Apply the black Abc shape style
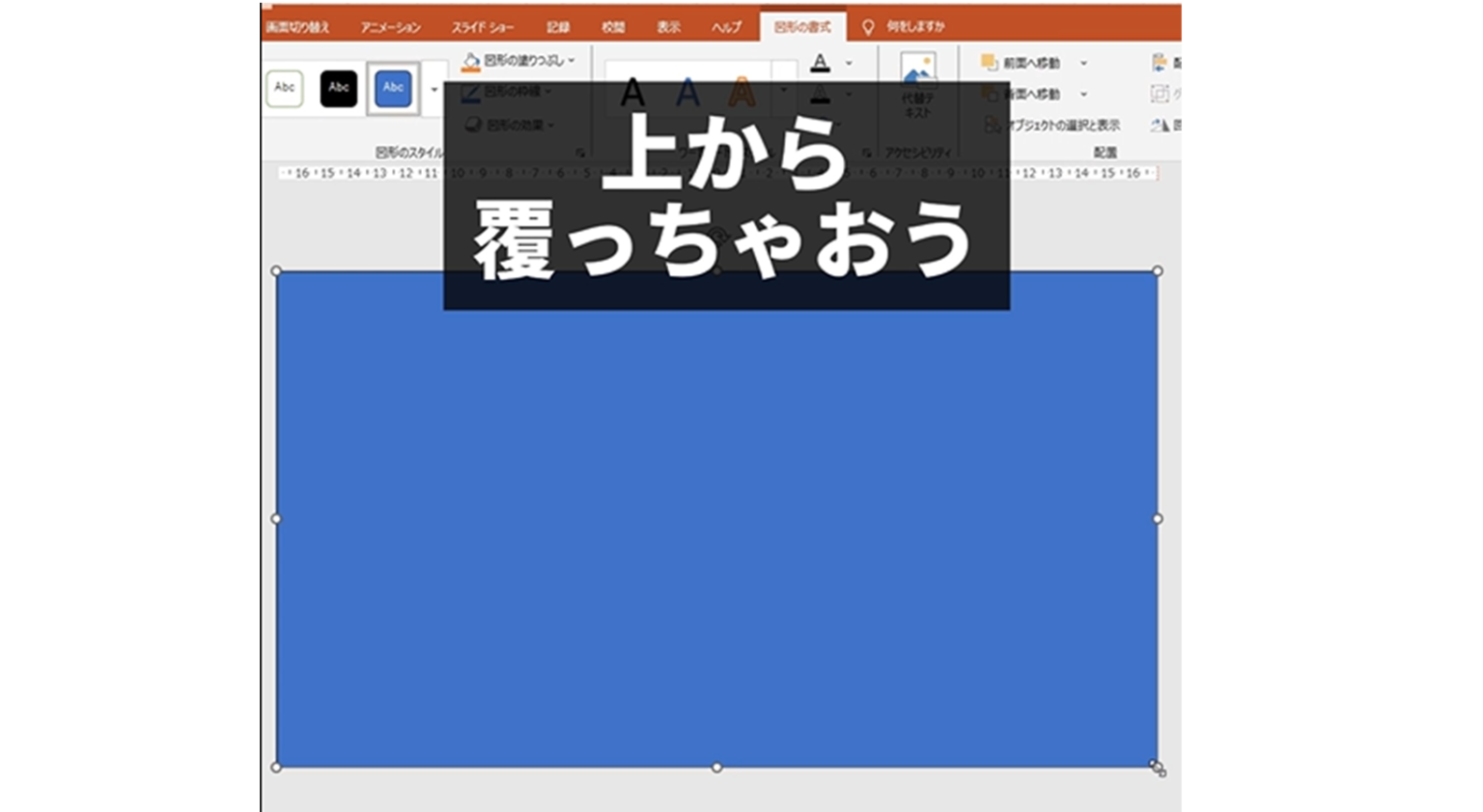The height and width of the screenshot is (812, 1483). point(339,88)
